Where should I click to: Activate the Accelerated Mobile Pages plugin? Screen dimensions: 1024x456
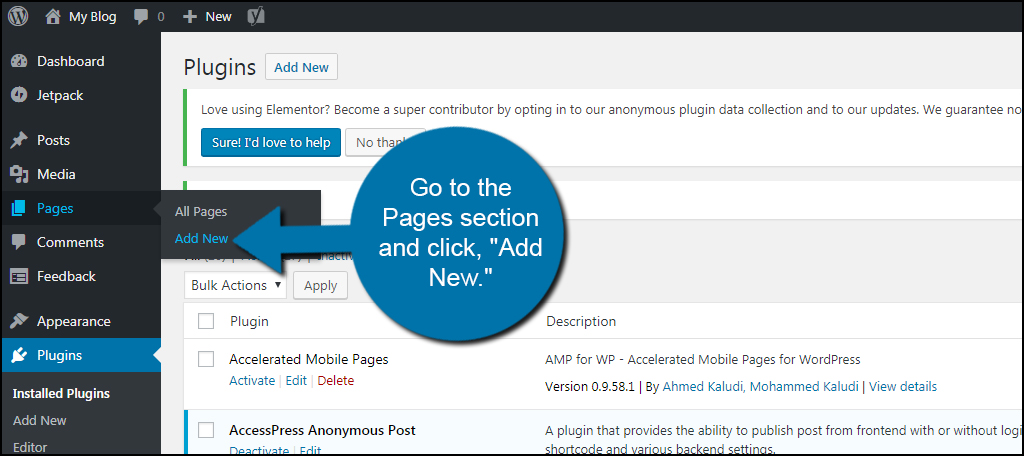point(252,380)
